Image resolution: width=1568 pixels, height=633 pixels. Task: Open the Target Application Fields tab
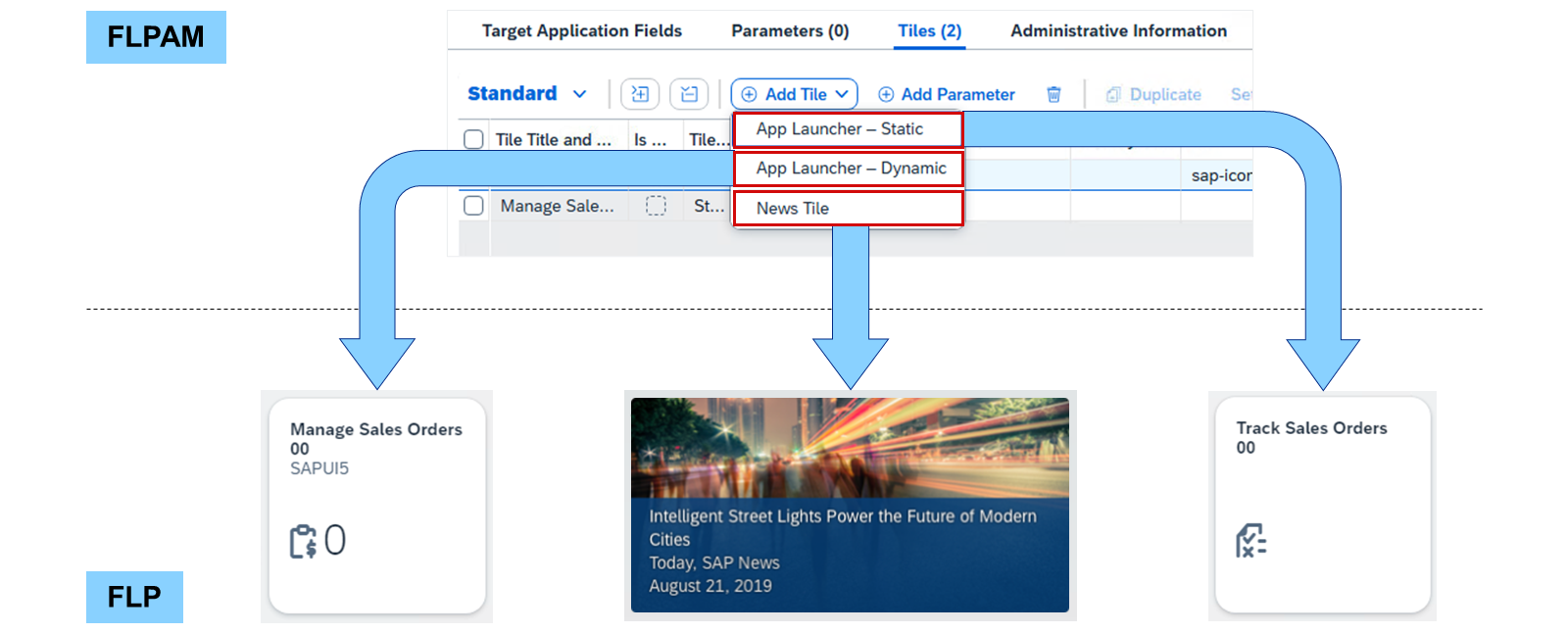[x=581, y=31]
